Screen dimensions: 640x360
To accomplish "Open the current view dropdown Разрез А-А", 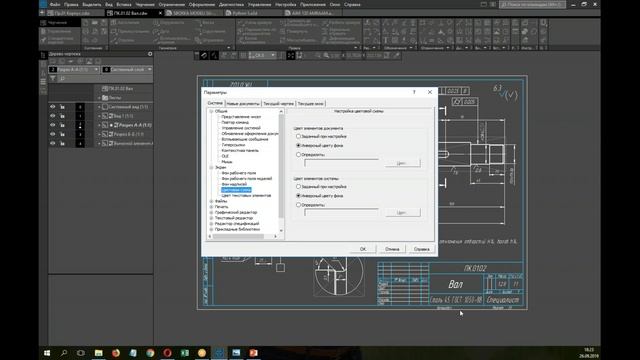I will 96,69.
